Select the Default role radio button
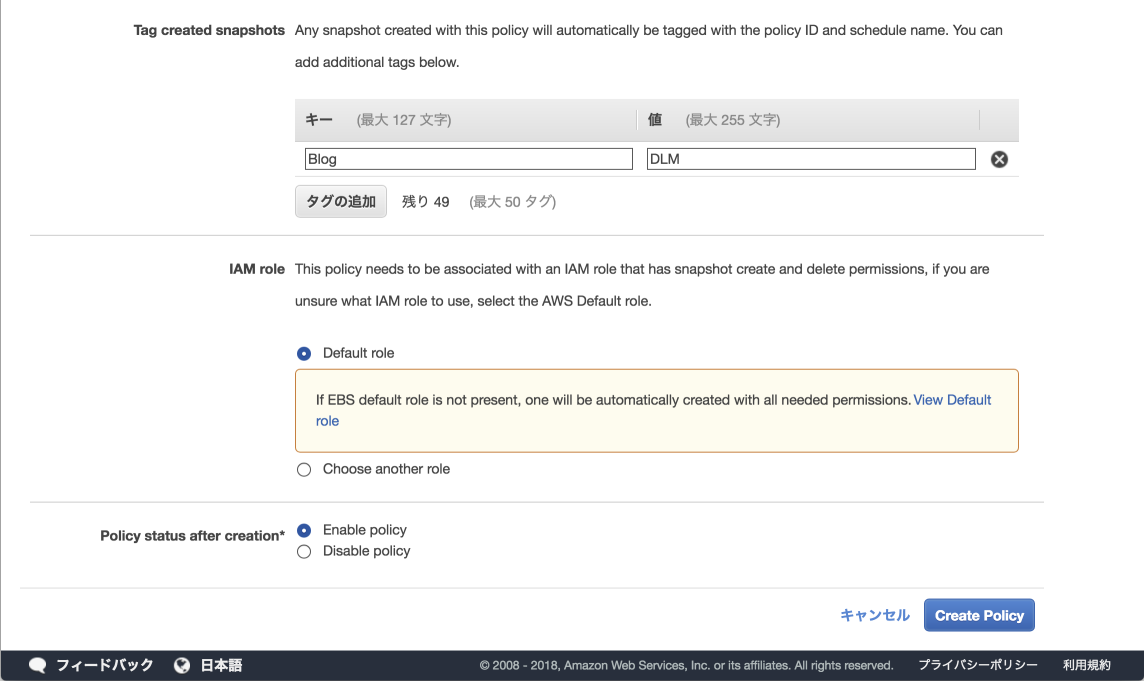 click(303, 353)
